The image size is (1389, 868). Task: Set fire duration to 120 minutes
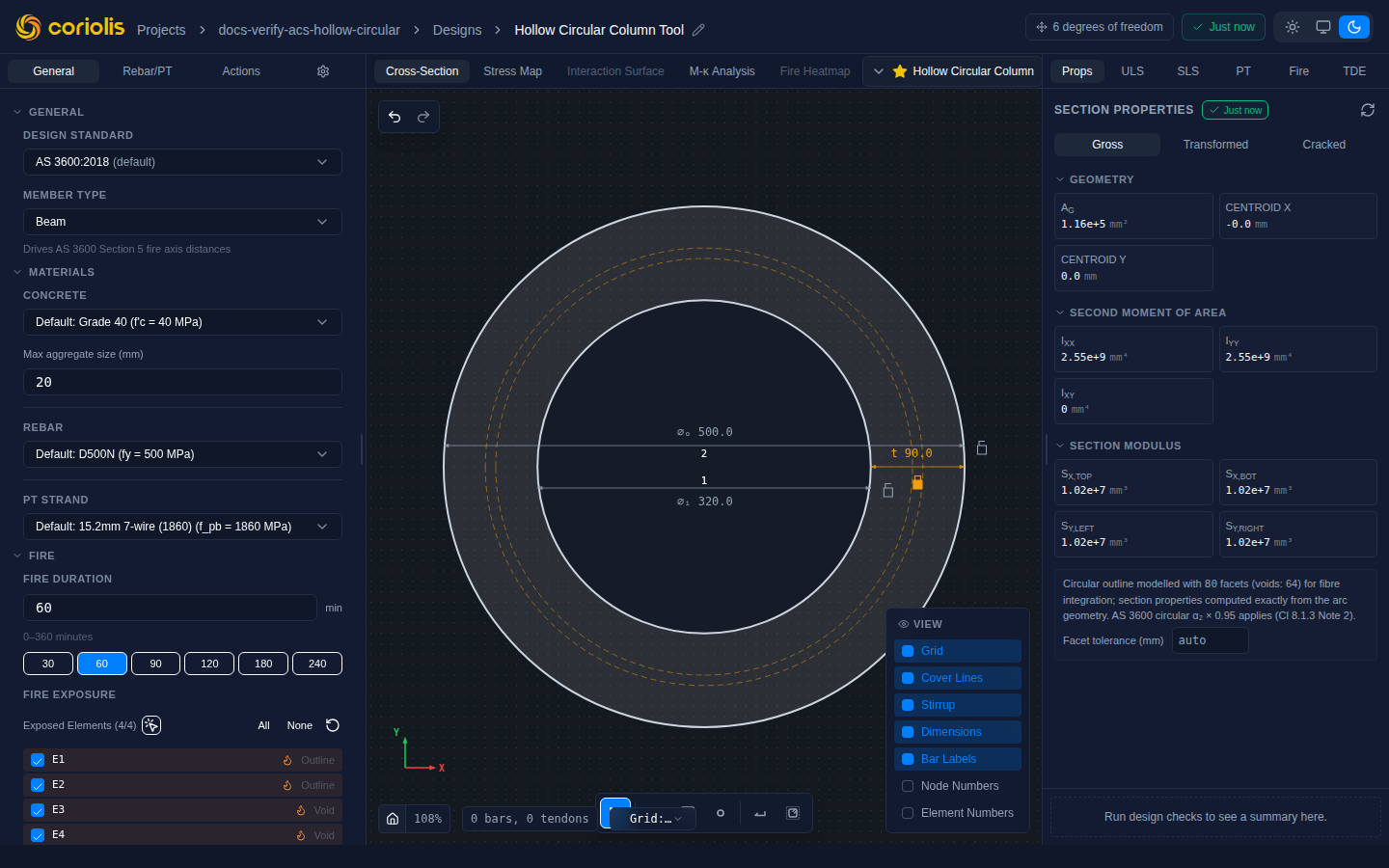pyautogui.click(x=209, y=664)
